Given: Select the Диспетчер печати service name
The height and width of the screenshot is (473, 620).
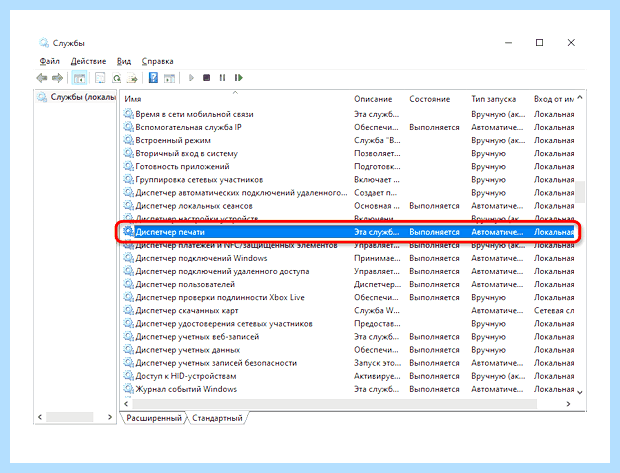Looking at the screenshot, I should 170,232.
